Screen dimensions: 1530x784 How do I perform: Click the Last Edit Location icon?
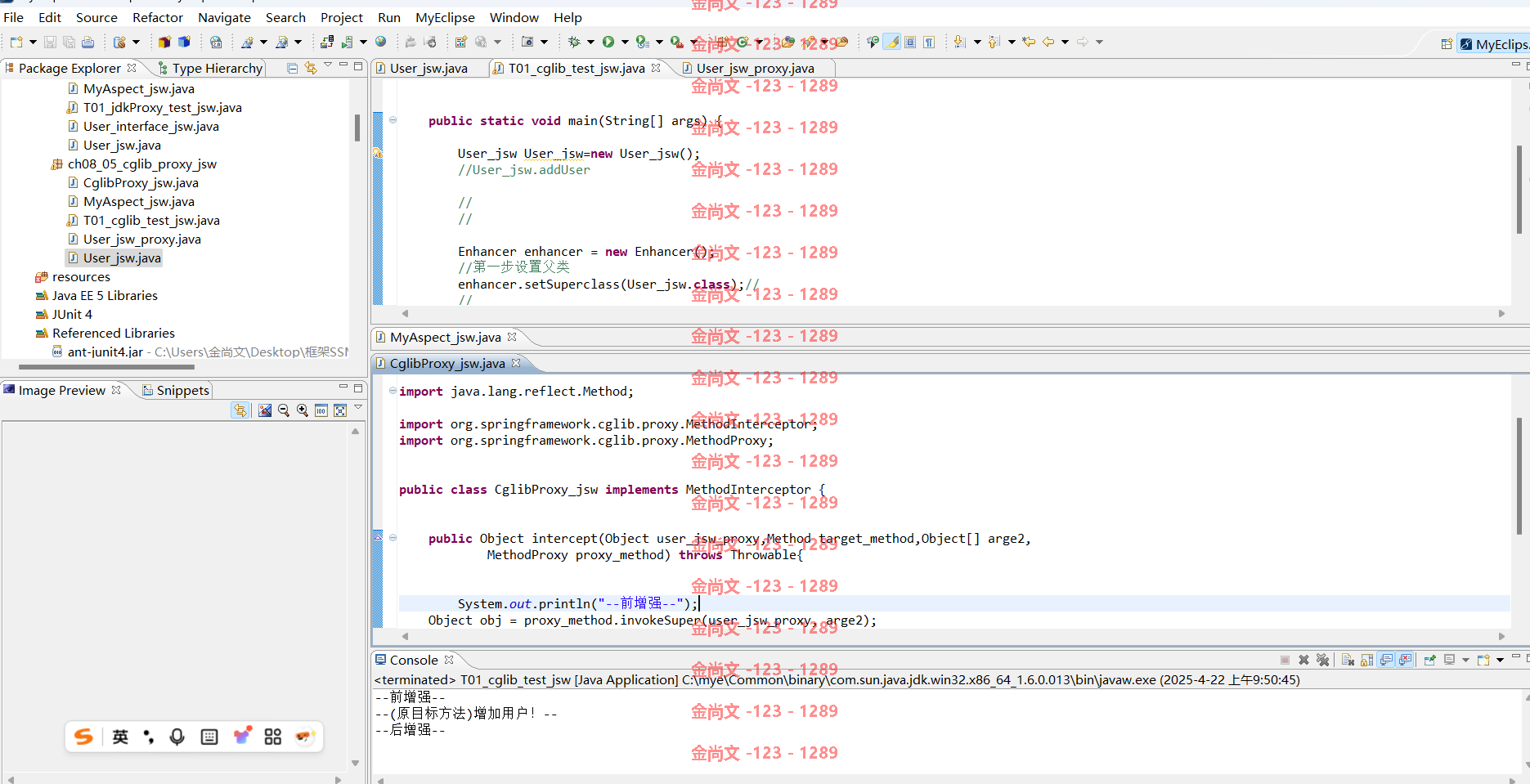point(1029,42)
